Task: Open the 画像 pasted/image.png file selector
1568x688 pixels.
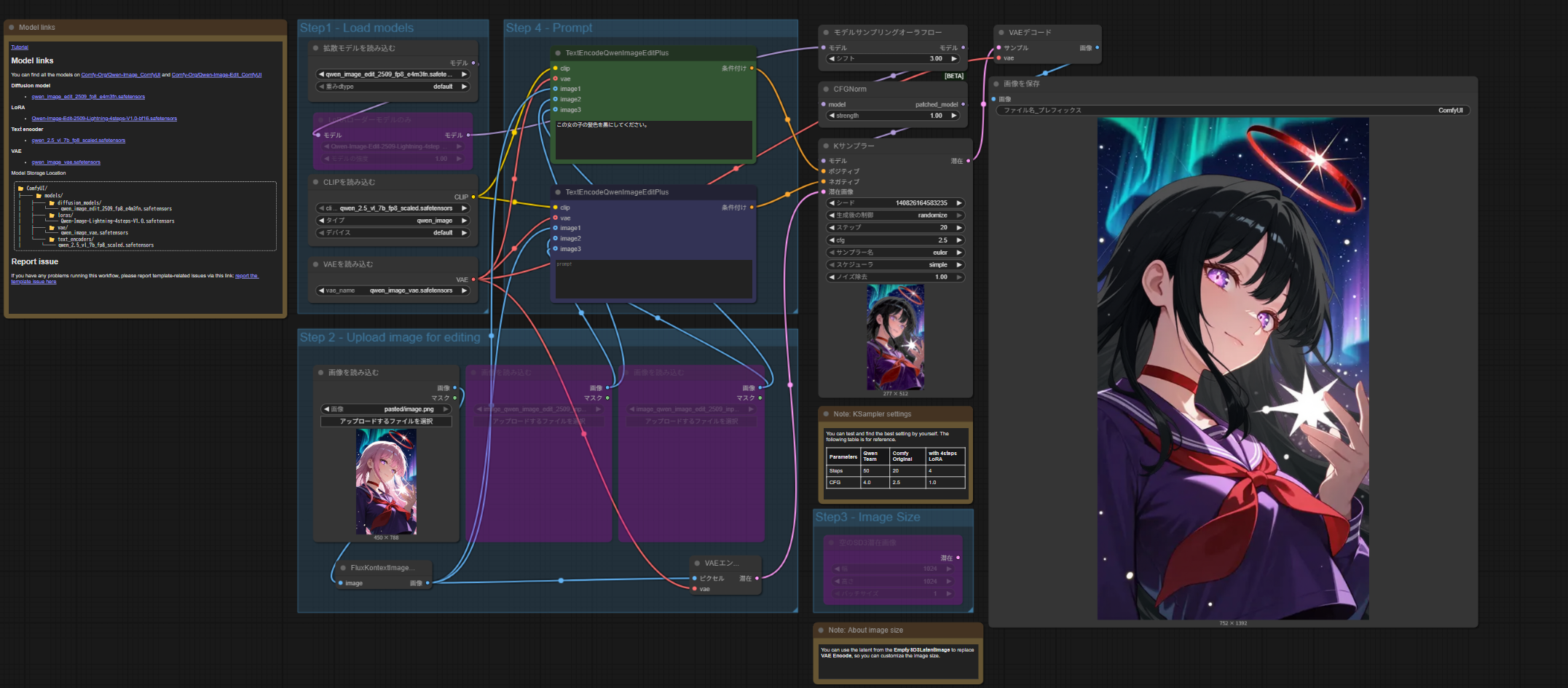Action: tap(386, 409)
